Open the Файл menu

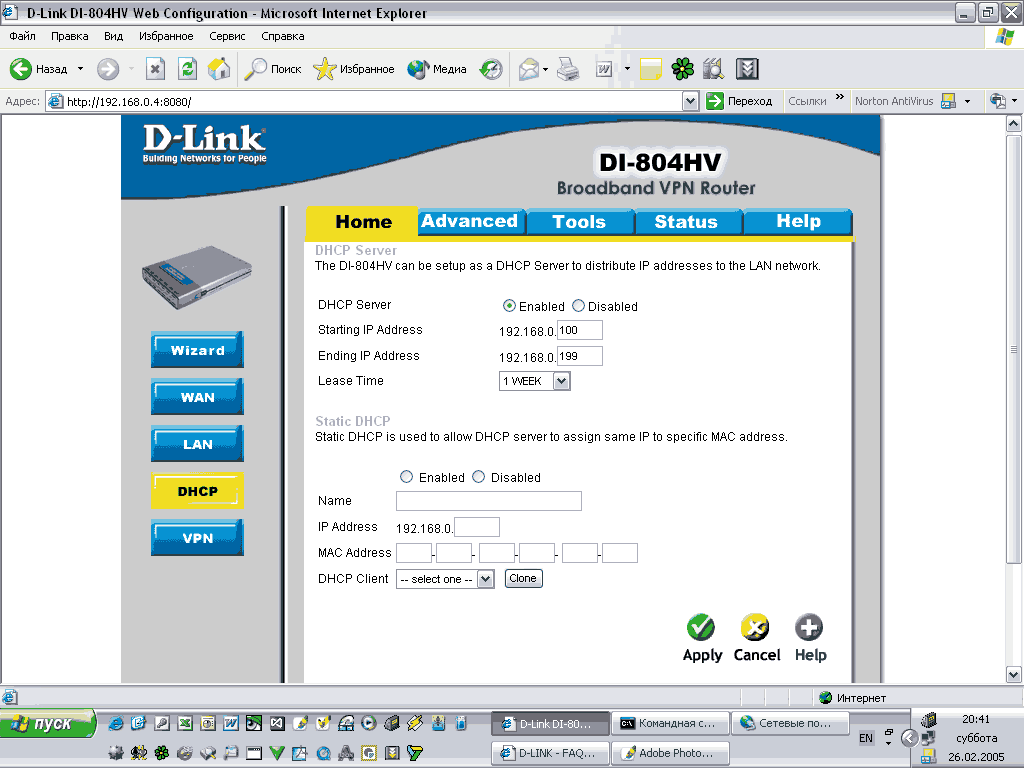[22, 36]
